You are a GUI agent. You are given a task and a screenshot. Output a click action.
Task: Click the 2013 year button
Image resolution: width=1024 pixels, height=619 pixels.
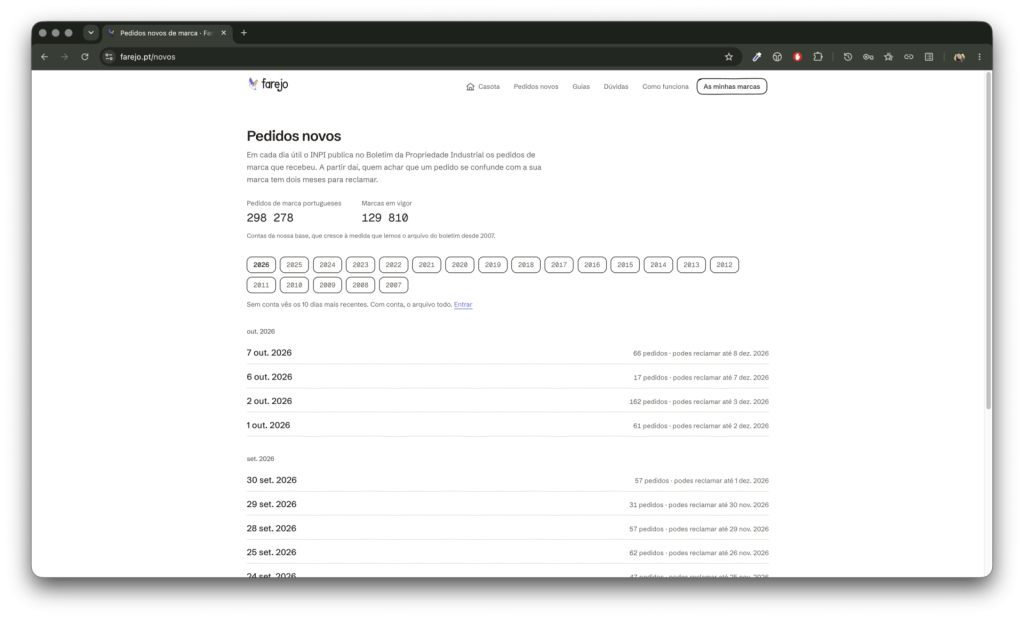coord(691,264)
